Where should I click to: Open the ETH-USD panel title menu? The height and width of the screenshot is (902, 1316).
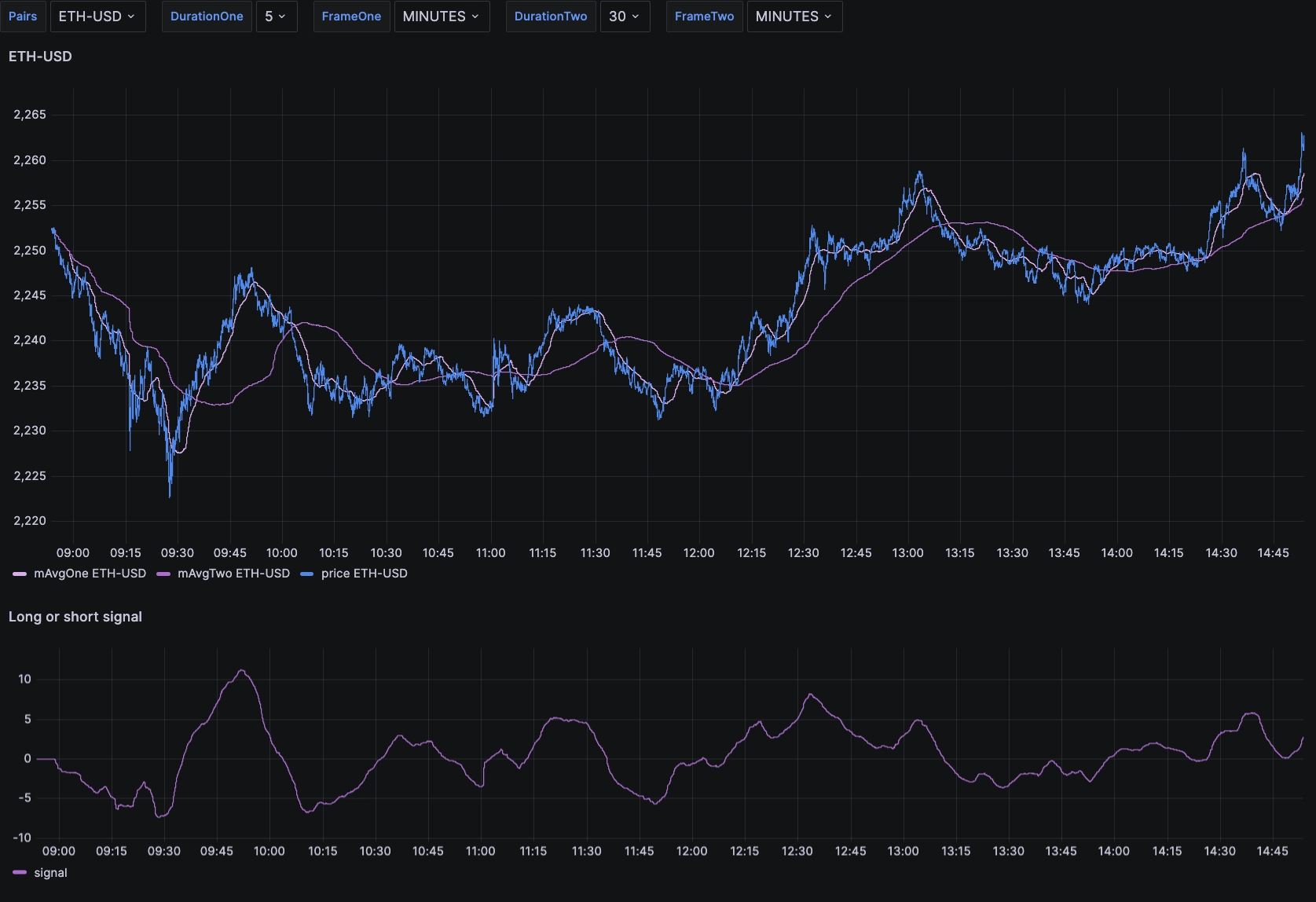[40, 57]
